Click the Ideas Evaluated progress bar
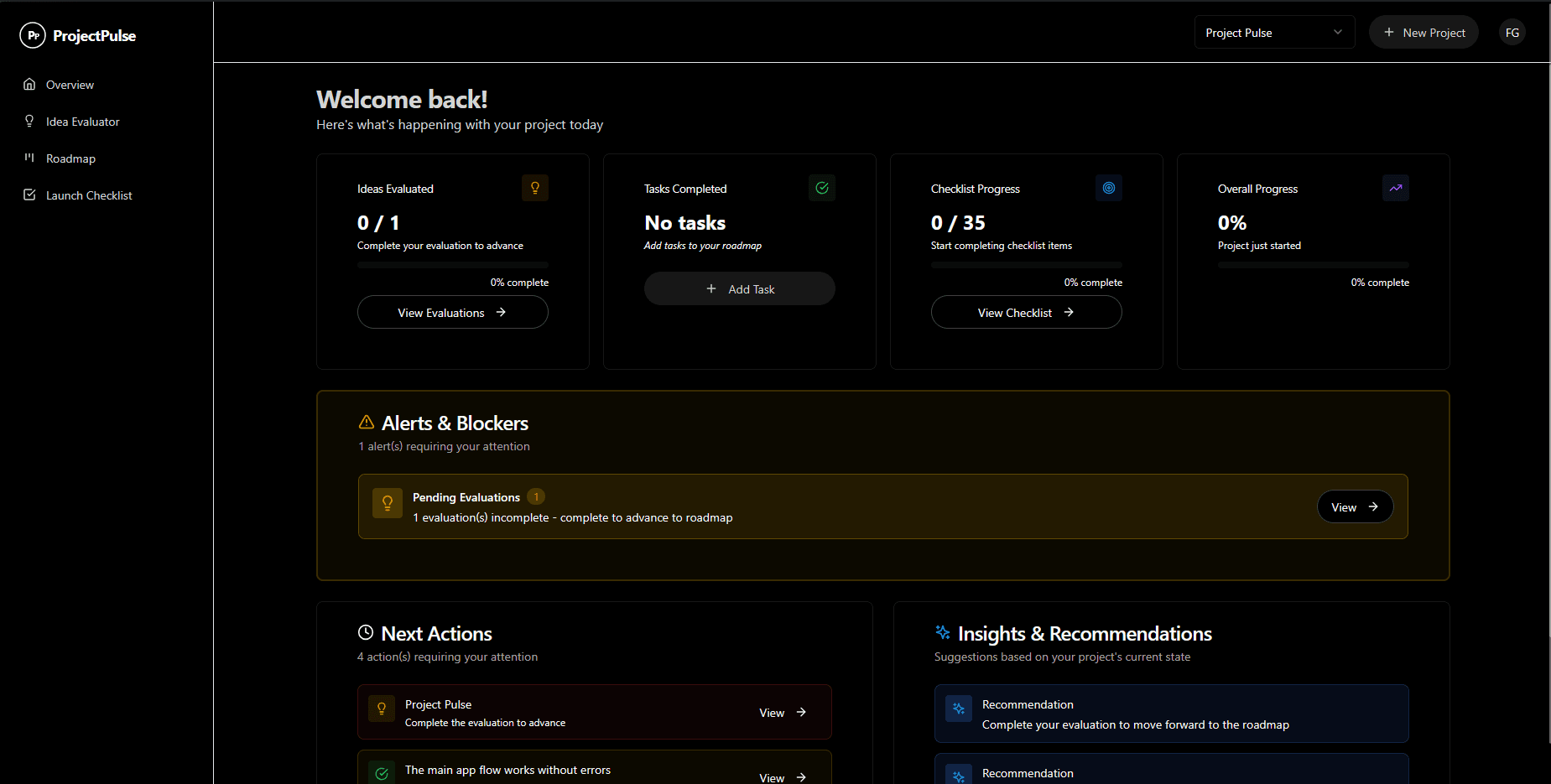 coord(452,264)
